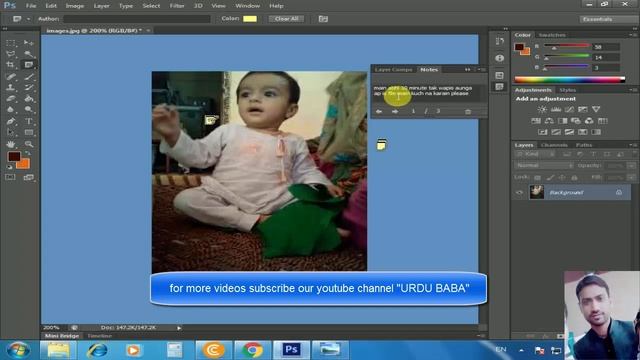Toggle Quick Mask mode

coord(10,177)
